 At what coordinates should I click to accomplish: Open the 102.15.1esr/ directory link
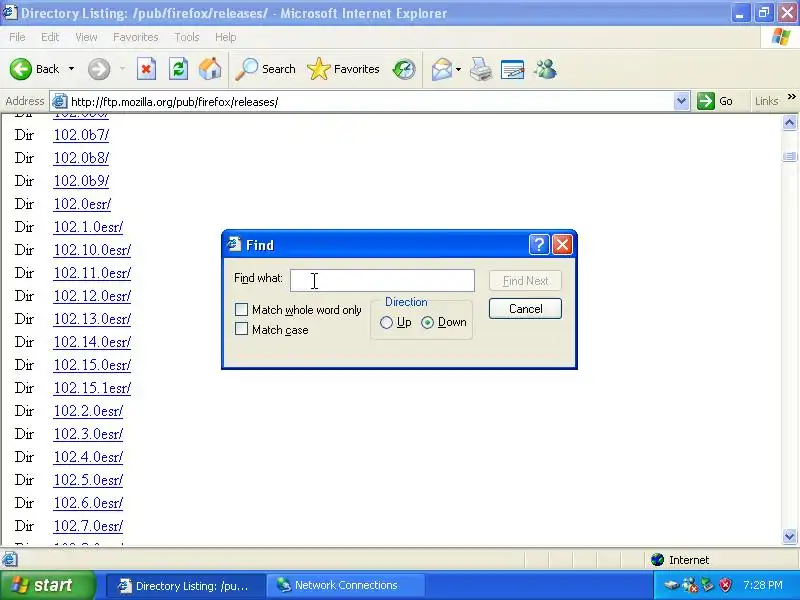click(x=92, y=388)
